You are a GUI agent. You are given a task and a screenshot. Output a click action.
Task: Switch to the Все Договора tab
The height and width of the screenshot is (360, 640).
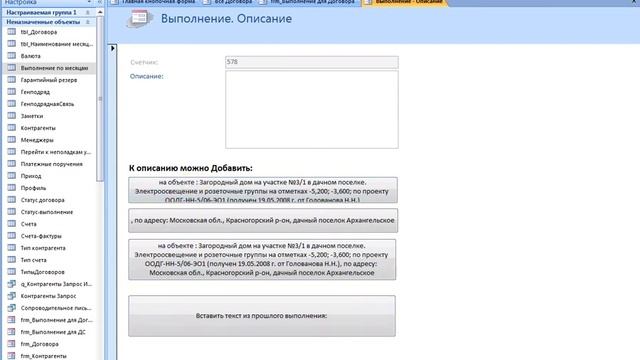tap(229, 2)
